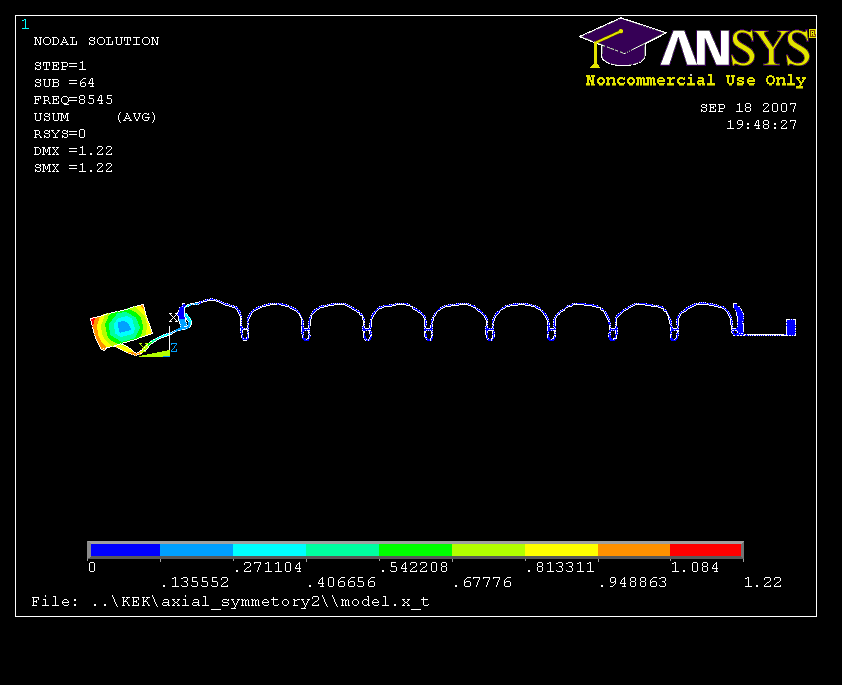Click legend value .67776
The width and height of the screenshot is (842, 685).
pos(482,582)
